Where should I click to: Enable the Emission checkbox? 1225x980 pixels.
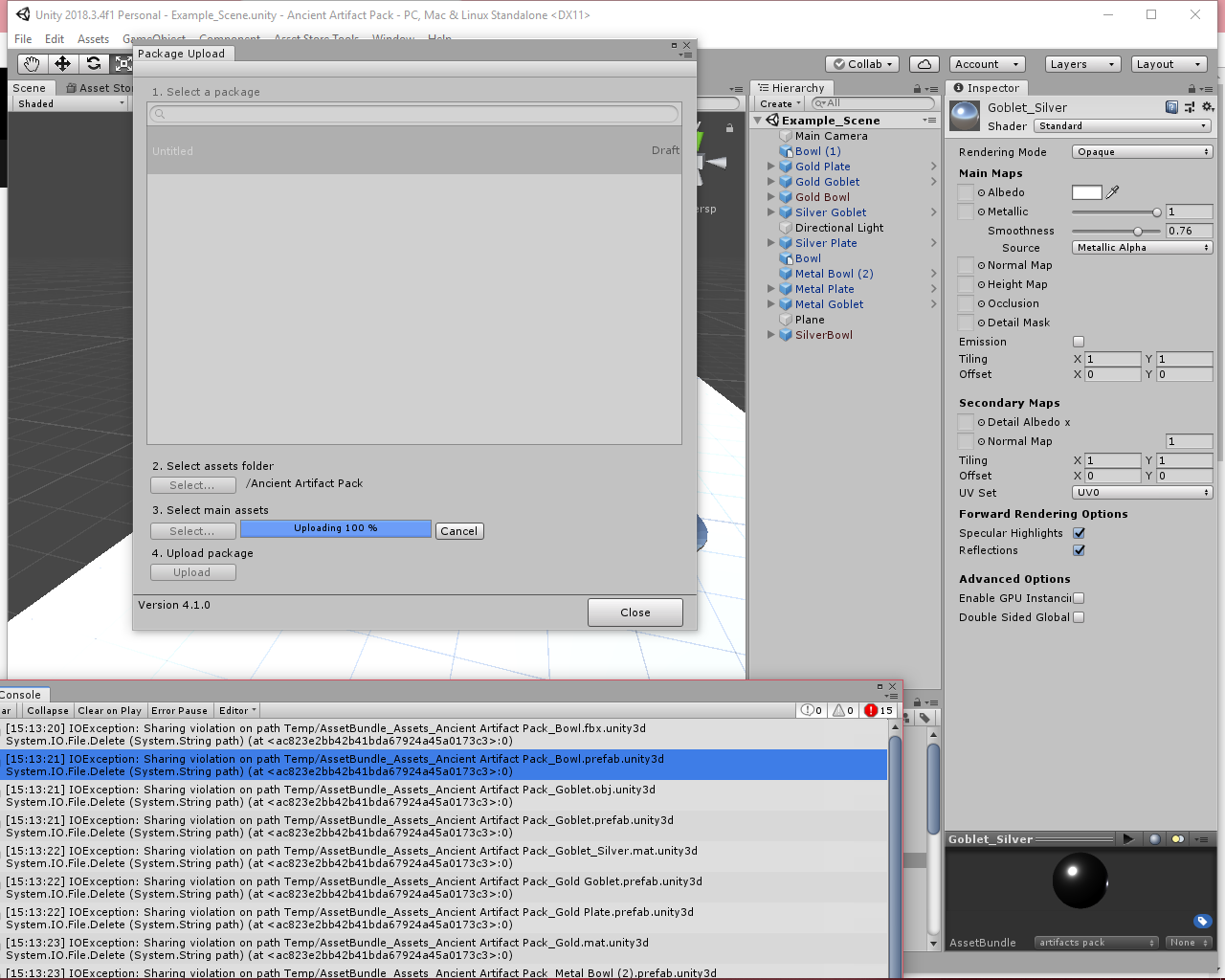click(1079, 341)
